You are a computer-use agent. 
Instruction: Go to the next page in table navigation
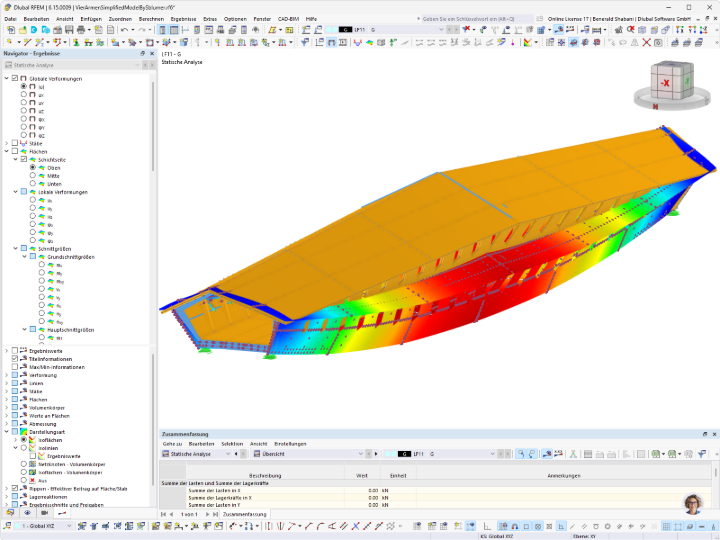[207, 514]
